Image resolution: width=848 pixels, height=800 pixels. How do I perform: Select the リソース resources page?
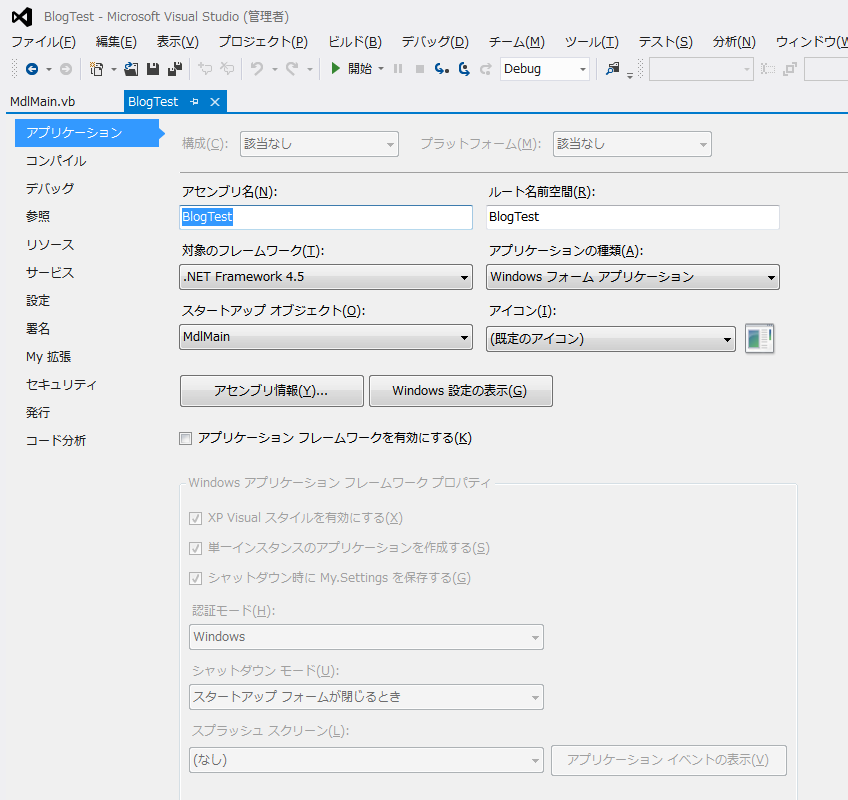(50, 244)
